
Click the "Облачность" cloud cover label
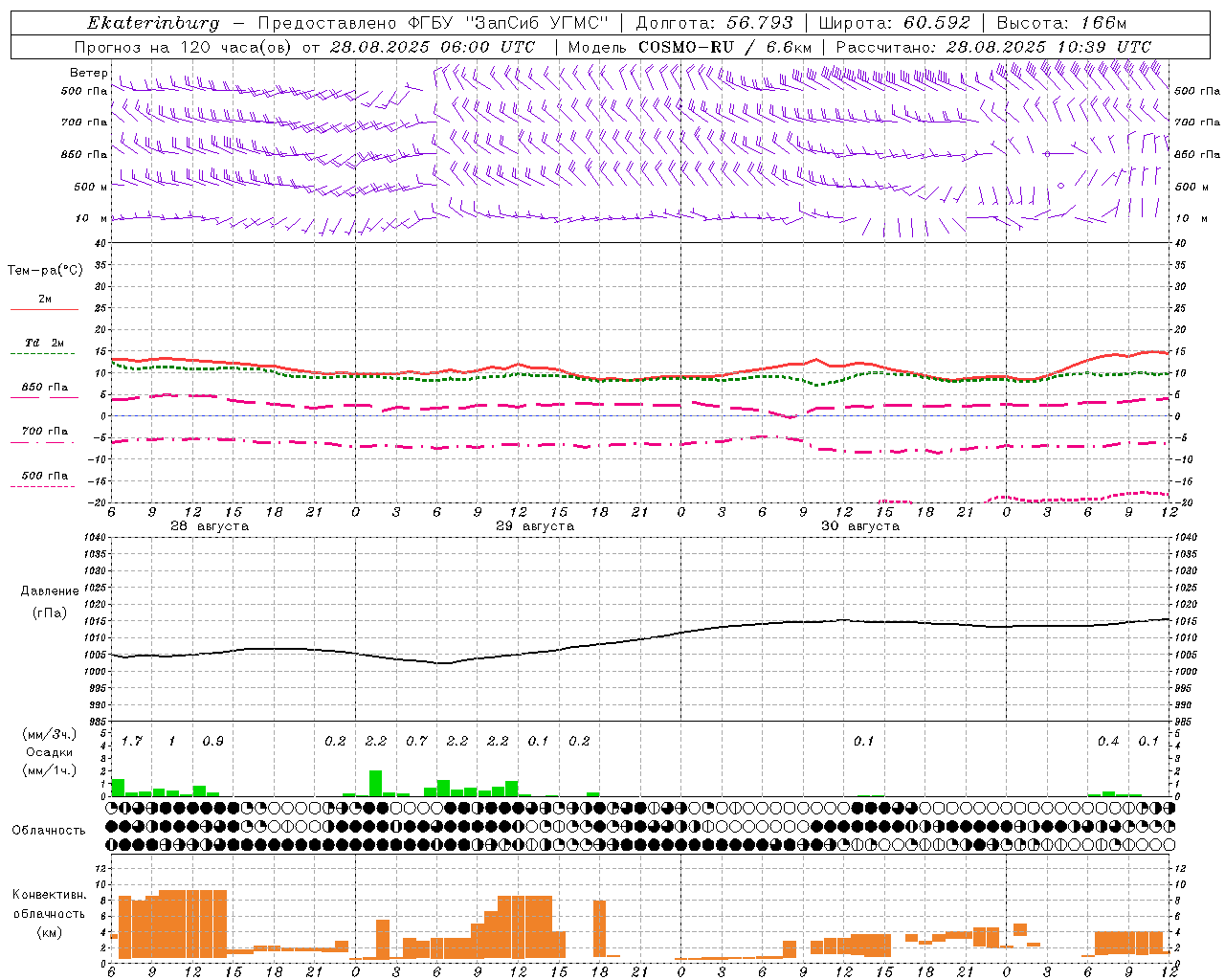pos(49,830)
